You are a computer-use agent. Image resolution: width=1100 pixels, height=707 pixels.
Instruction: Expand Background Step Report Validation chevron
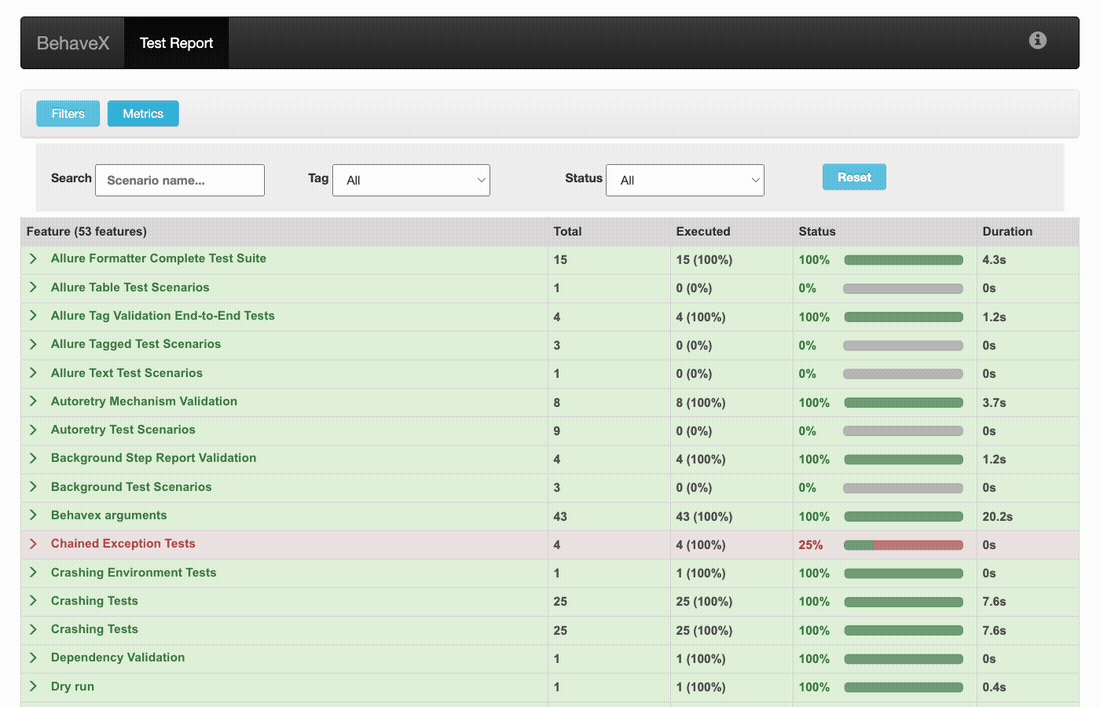[33, 458]
